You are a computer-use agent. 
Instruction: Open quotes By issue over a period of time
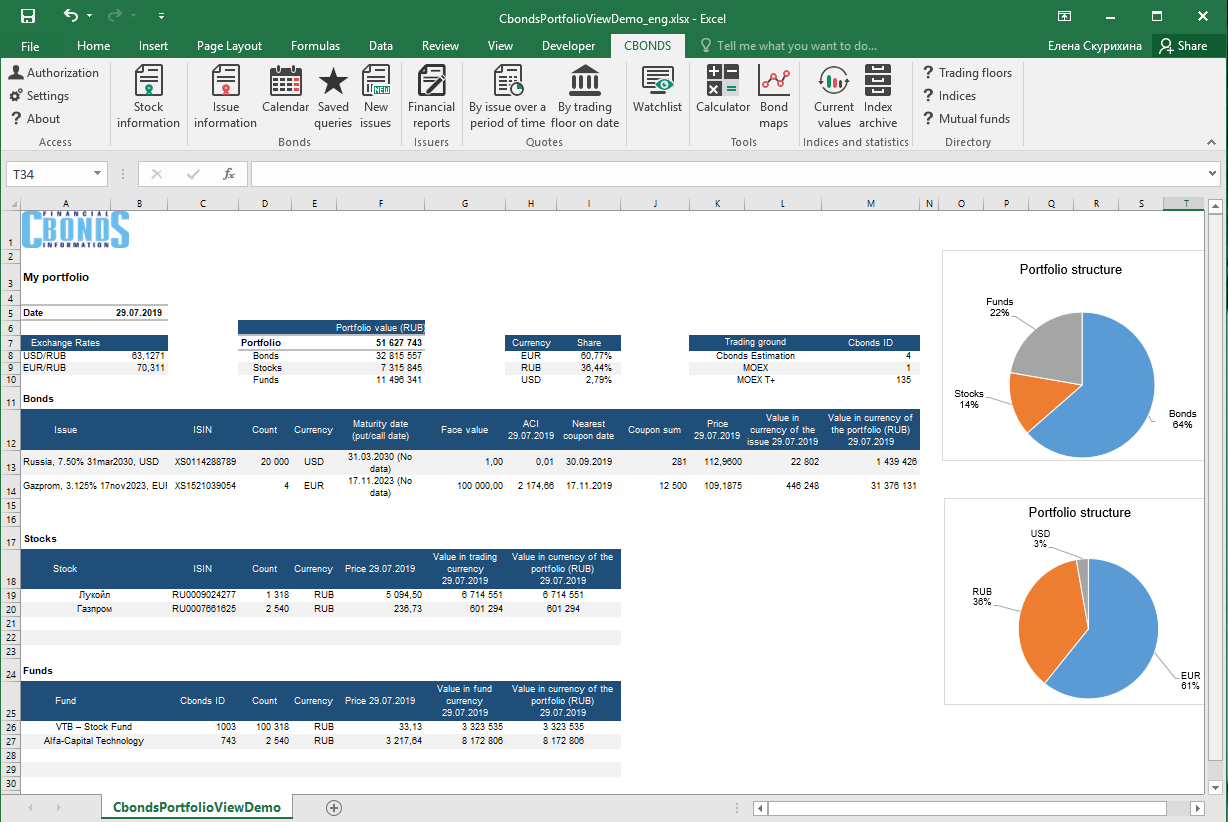pyautogui.click(x=507, y=97)
